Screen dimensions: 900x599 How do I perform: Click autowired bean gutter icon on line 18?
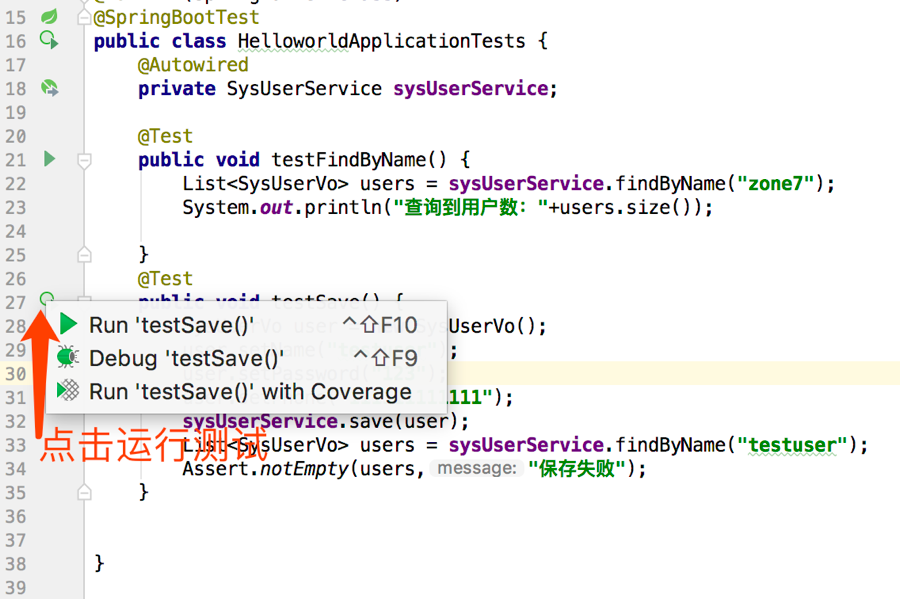click(48, 88)
